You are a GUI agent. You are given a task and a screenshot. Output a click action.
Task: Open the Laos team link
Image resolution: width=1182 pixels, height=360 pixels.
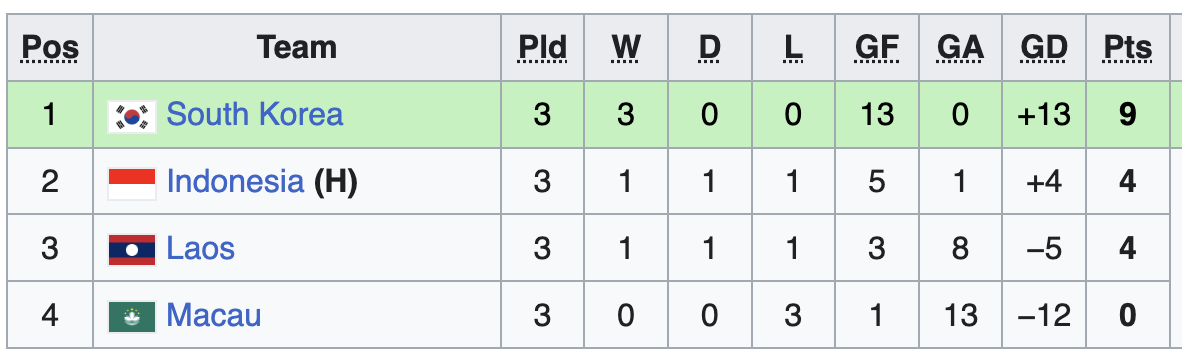click(x=201, y=248)
